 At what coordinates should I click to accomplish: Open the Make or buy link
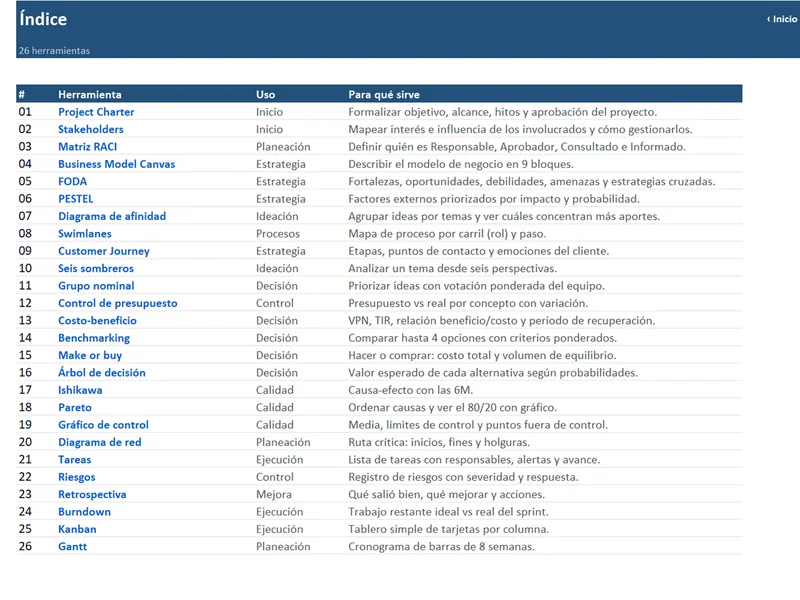point(90,355)
